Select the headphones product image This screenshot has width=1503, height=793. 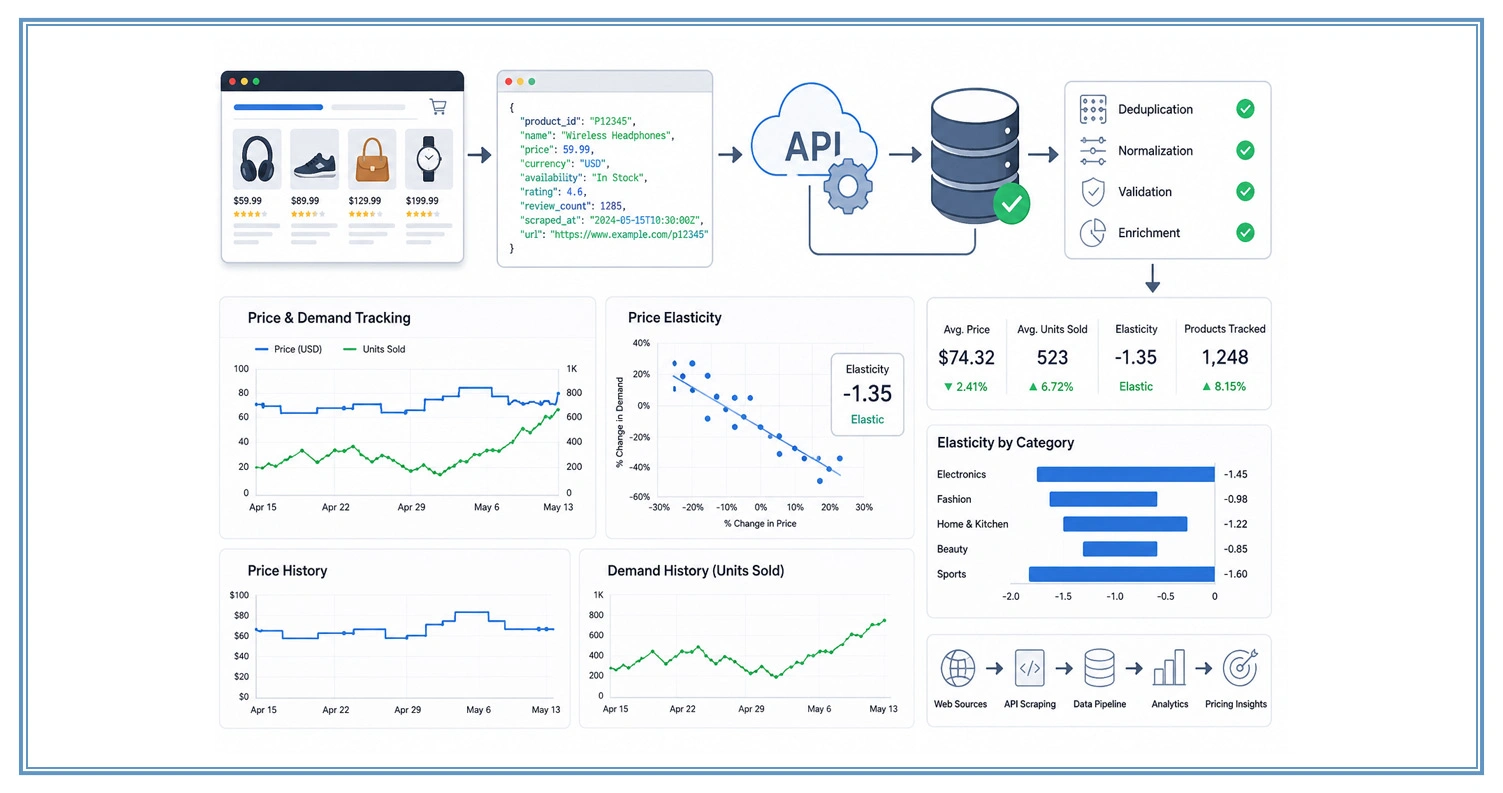pos(256,159)
